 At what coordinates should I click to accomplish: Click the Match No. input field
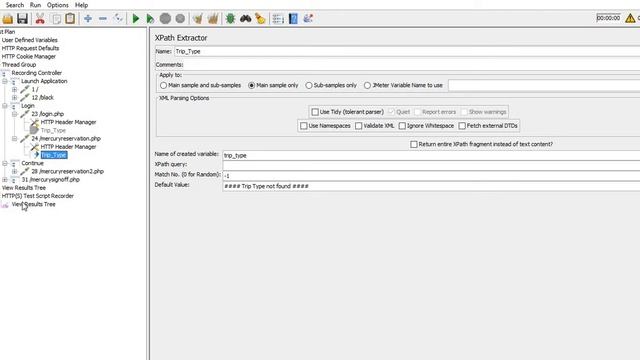point(431,176)
